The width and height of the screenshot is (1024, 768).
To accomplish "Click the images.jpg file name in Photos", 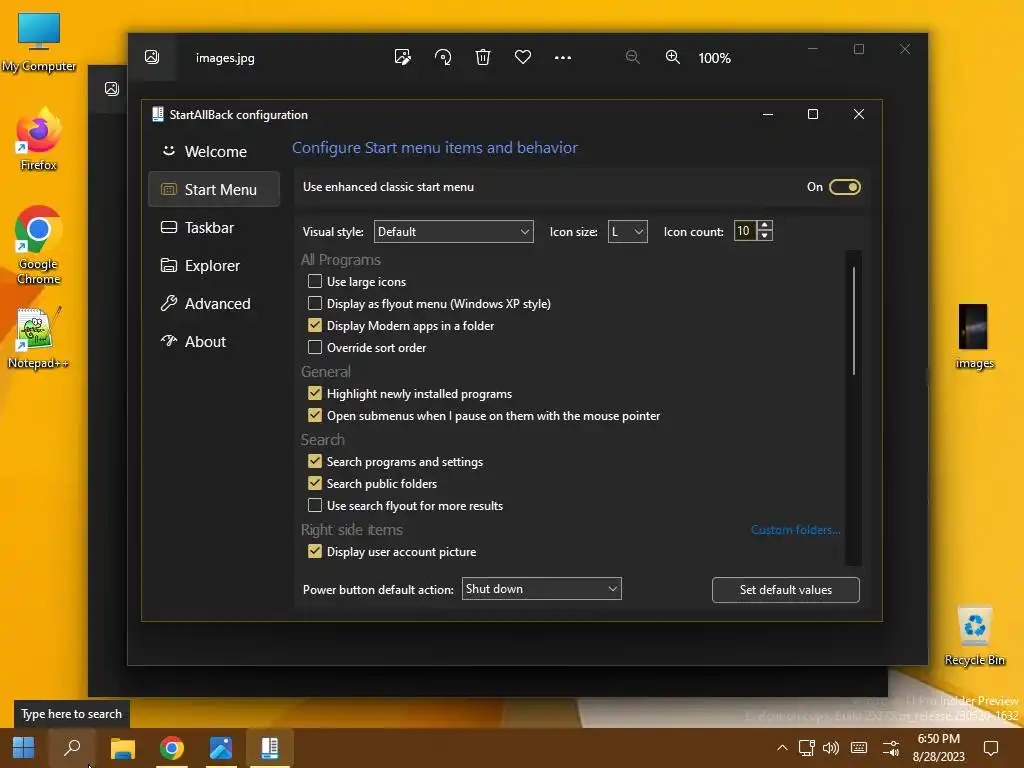I will [225, 58].
